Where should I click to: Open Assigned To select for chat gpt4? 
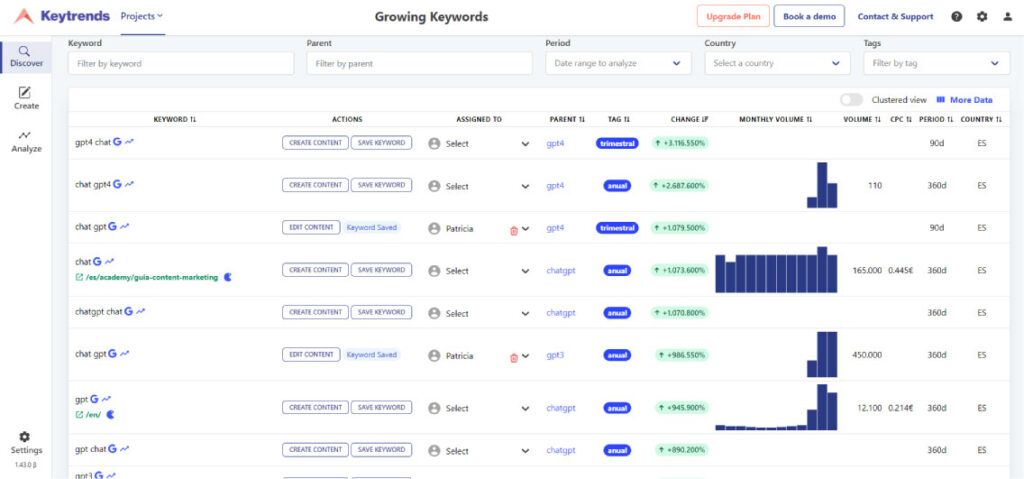point(479,186)
